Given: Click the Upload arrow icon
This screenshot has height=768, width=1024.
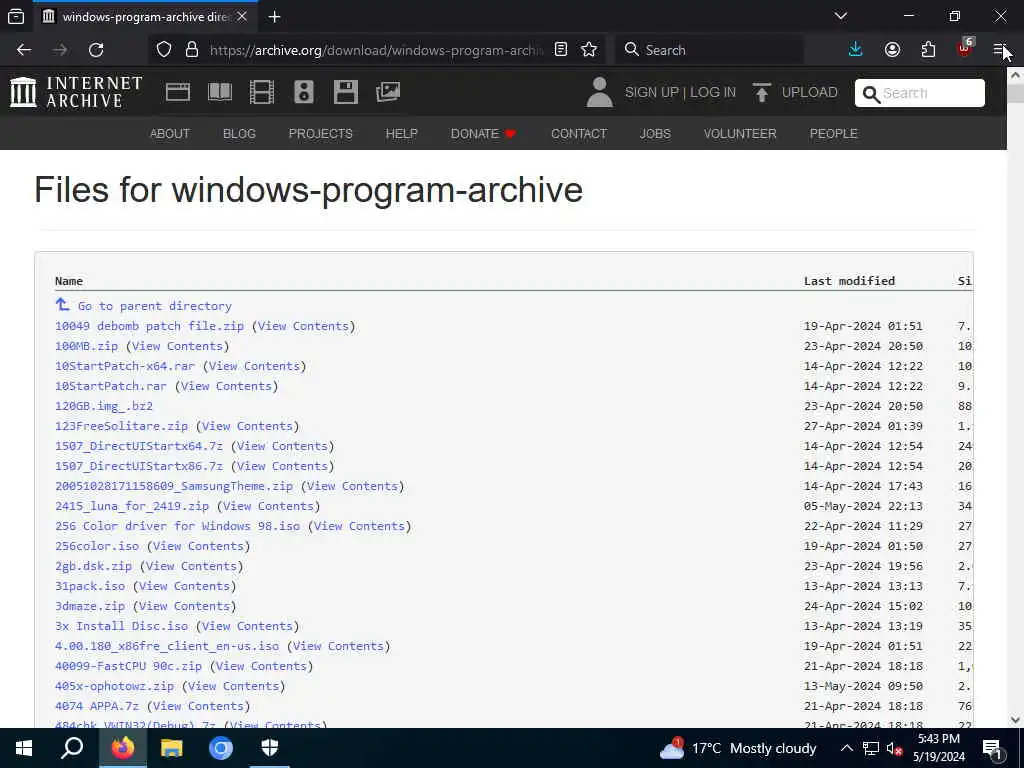Looking at the screenshot, I should pos(761,92).
